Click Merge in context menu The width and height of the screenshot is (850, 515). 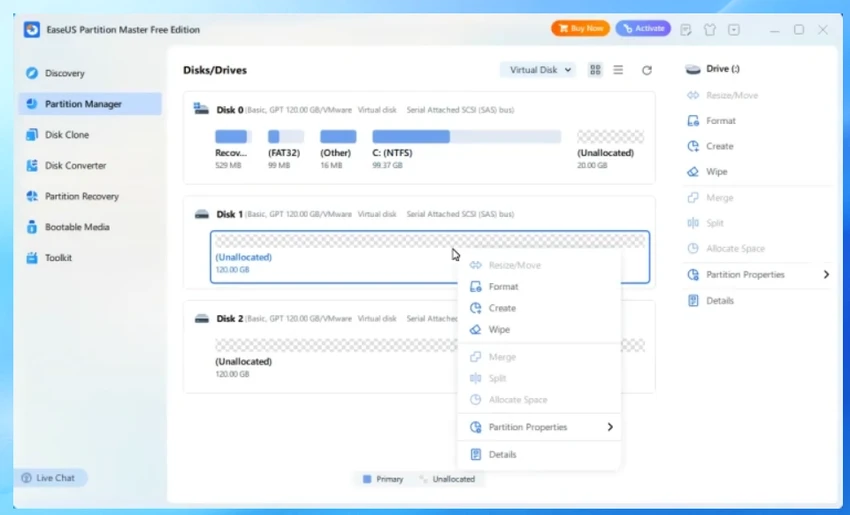click(539, 357)
